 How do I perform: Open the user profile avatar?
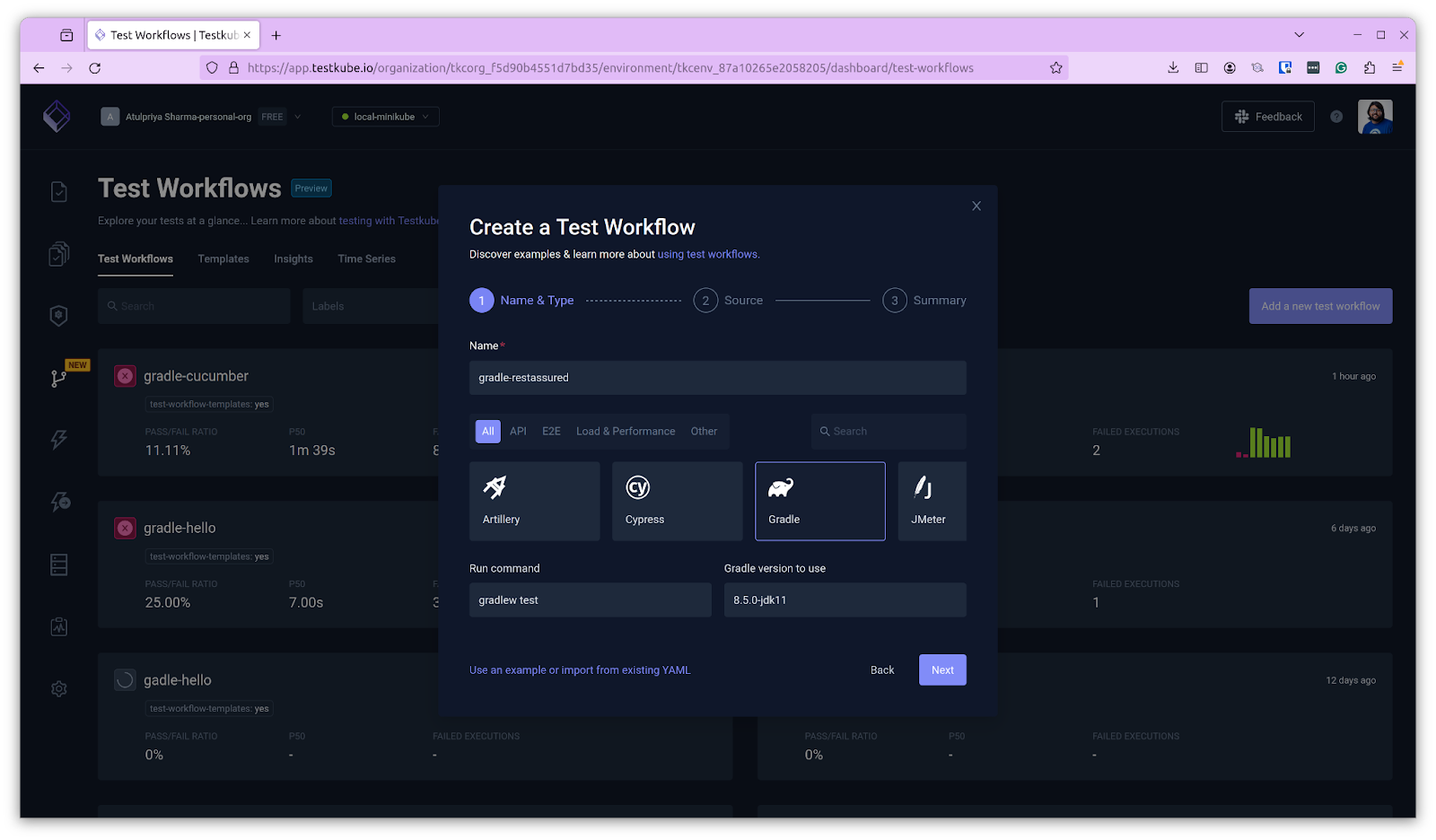pos(1375,117)
